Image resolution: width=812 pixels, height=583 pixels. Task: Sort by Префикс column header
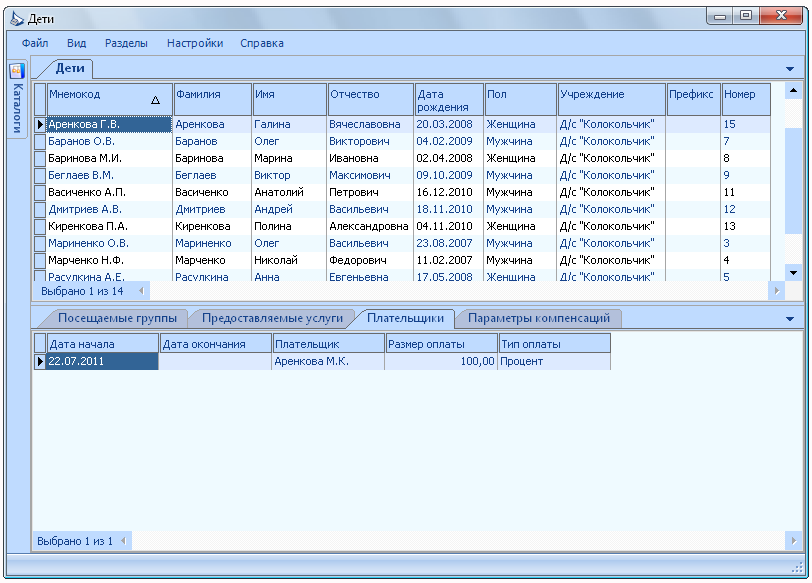click(x=694, y=99)
